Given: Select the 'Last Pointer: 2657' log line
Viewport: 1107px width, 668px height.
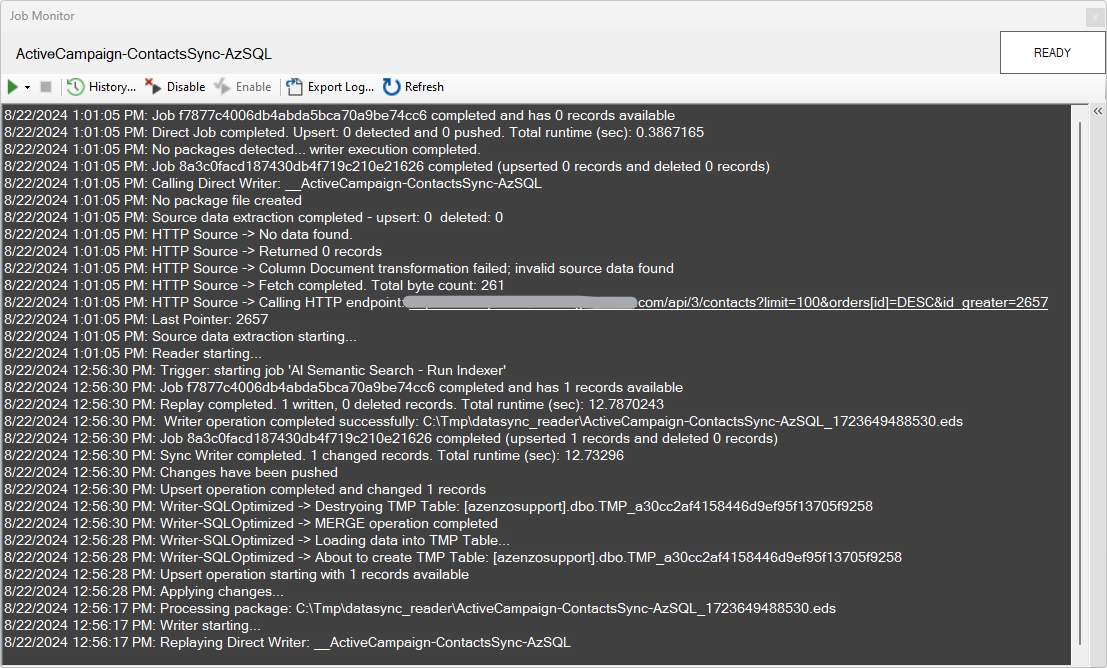Looking at the screenshot, I should (x=136, y=319).
